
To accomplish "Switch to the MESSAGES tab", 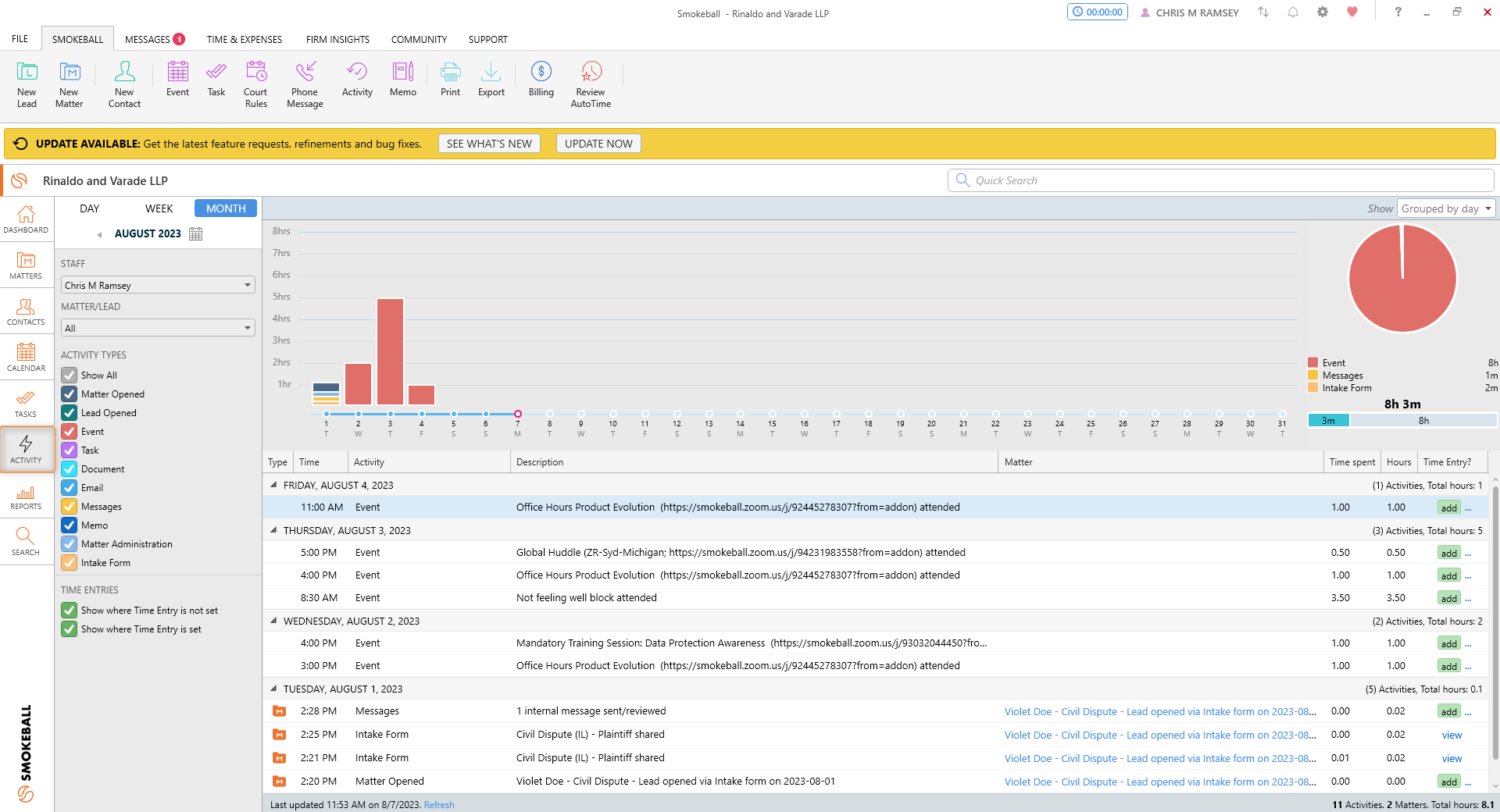I will [155, 39].
